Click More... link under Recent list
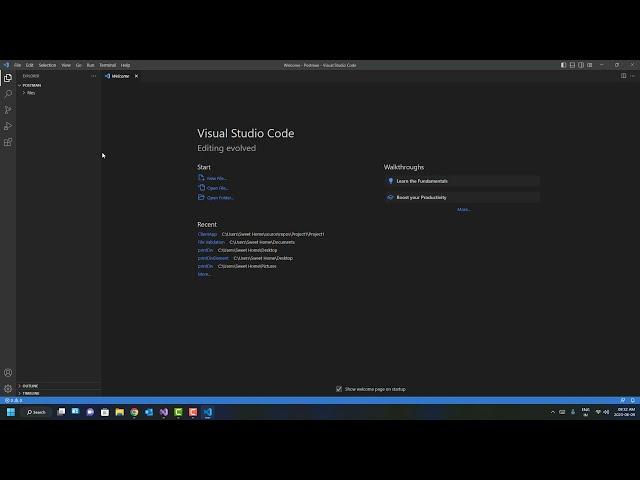This screenshot has height=480, width=640. coord(204,274)
